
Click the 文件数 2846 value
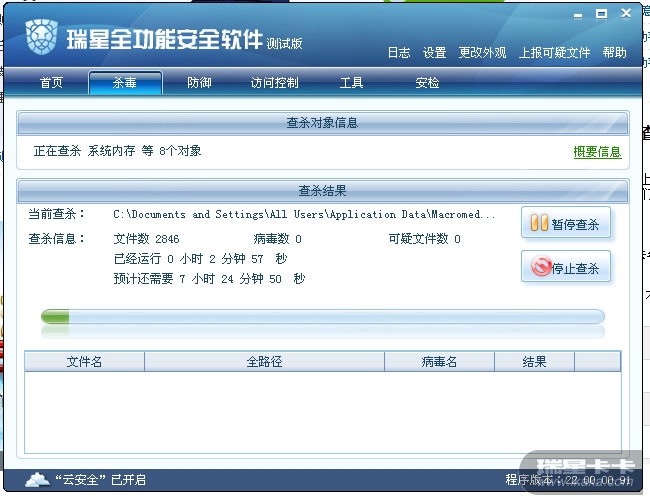click(x=146, y=239)
